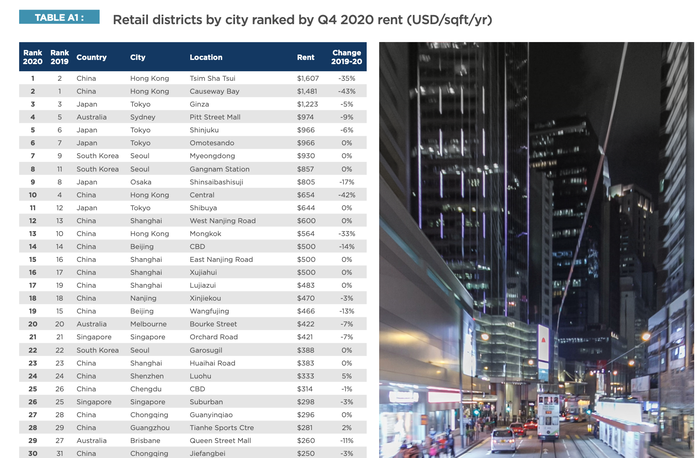Viewport: 700px width, 458px height.
Task: Click the Shinsaibashisuji location cell
Action: pyautogui.click(x=216, y=182)
